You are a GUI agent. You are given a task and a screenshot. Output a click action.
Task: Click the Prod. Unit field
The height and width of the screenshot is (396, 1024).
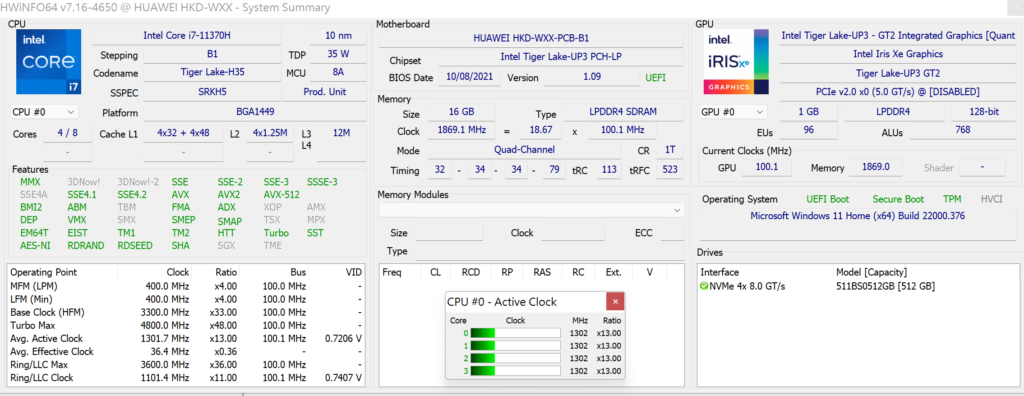coord(325,92)
